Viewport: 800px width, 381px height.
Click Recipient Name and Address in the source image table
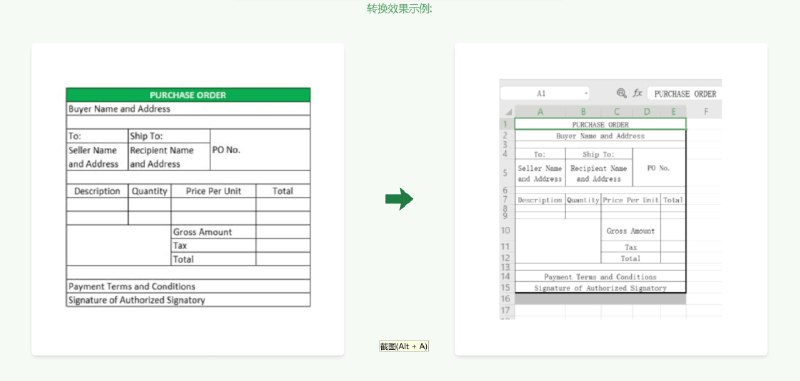coord(169,157)
